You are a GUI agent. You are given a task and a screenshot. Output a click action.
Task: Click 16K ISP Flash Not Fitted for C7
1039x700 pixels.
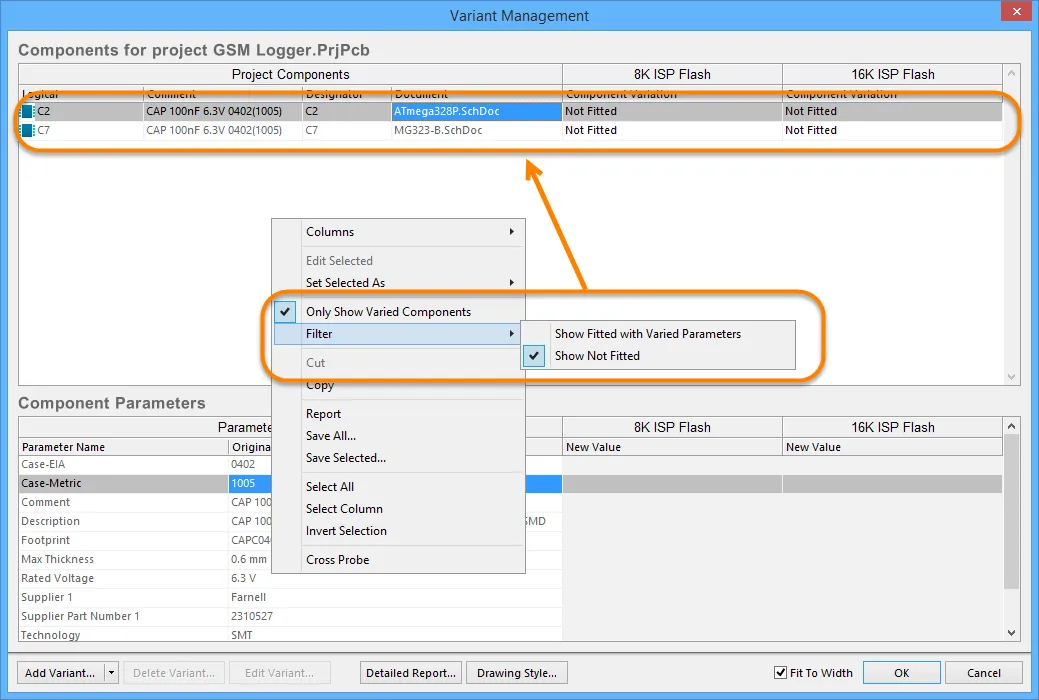[892, 131]
